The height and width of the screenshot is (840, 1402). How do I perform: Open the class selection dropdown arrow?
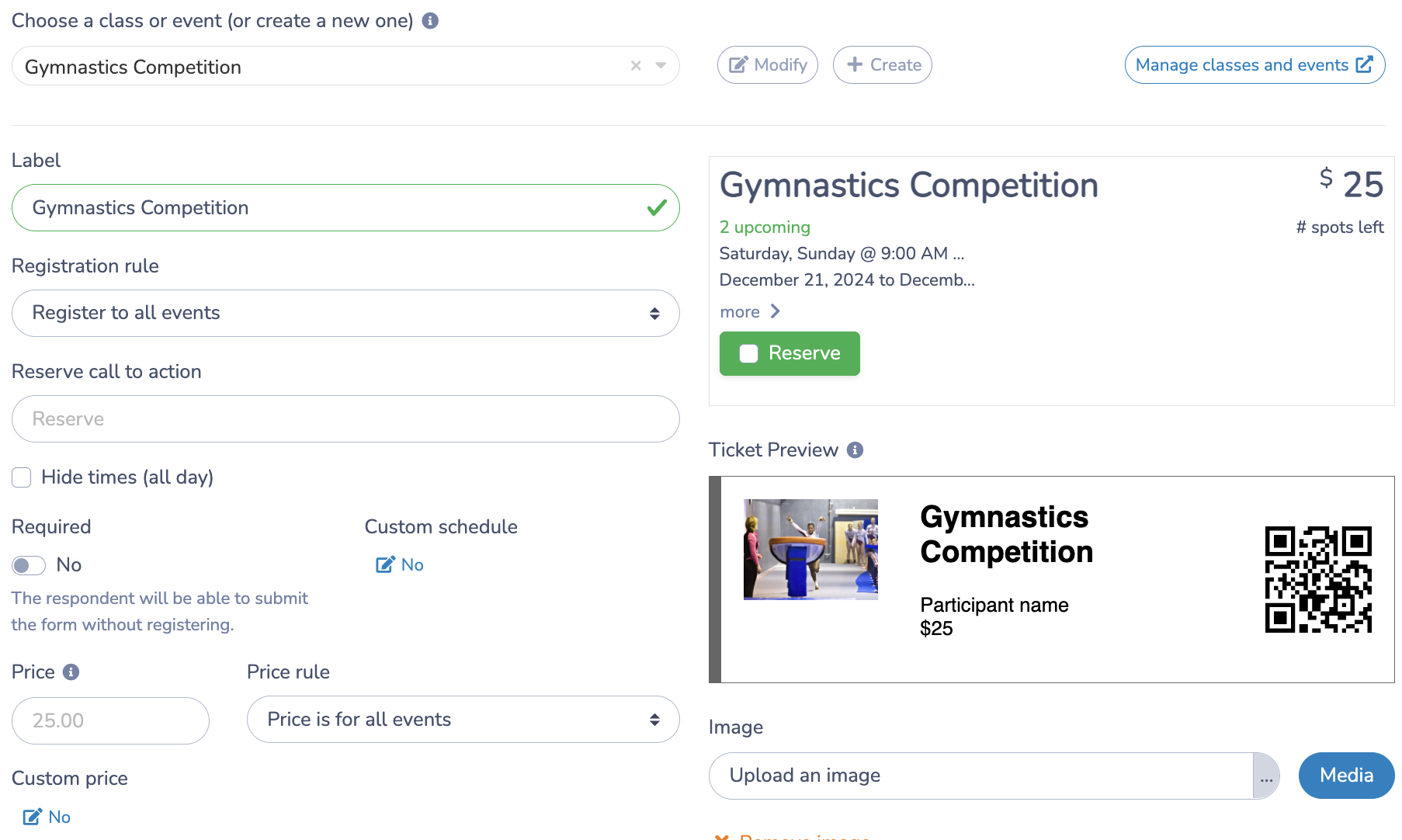661,66
